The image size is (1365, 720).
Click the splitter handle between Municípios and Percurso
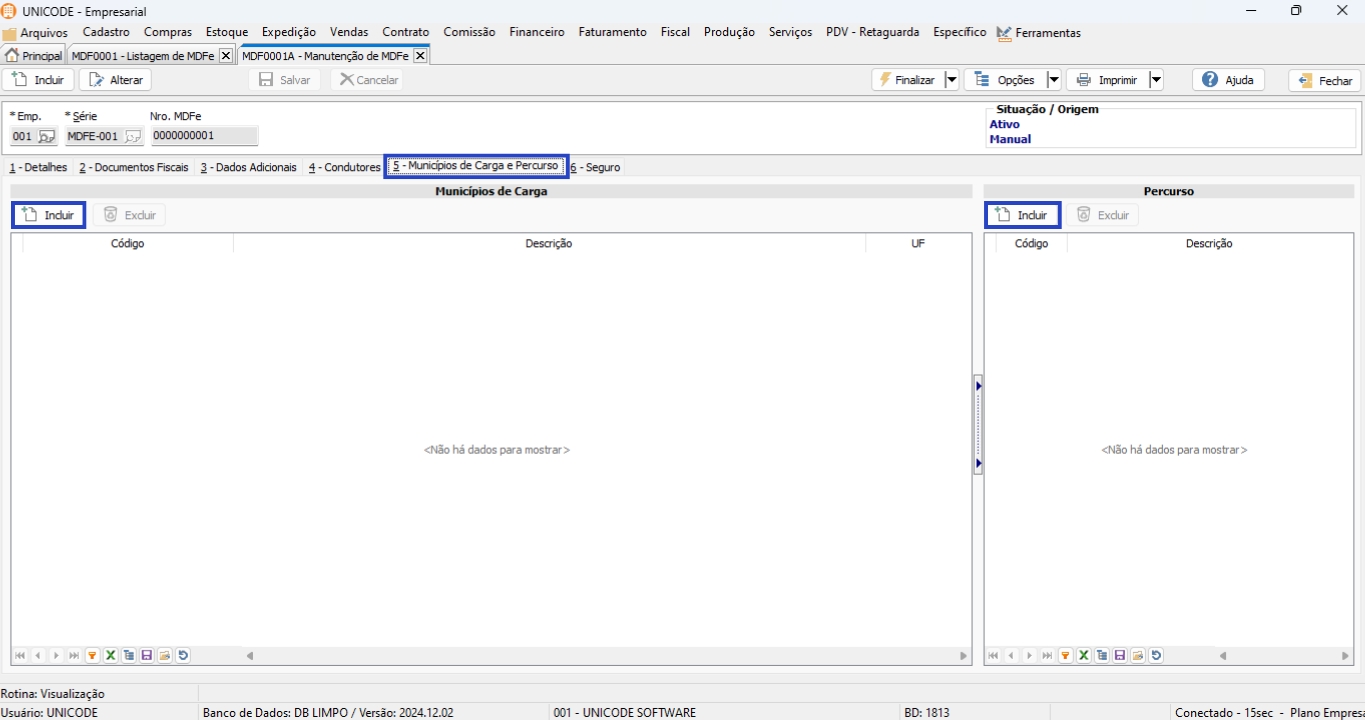click(x=978, y=425)
